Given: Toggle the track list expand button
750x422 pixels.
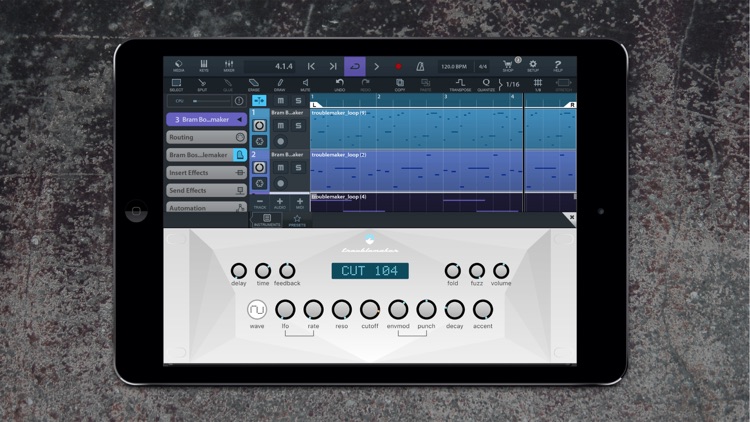Looking at the screenshot, I should coord(259,100).
